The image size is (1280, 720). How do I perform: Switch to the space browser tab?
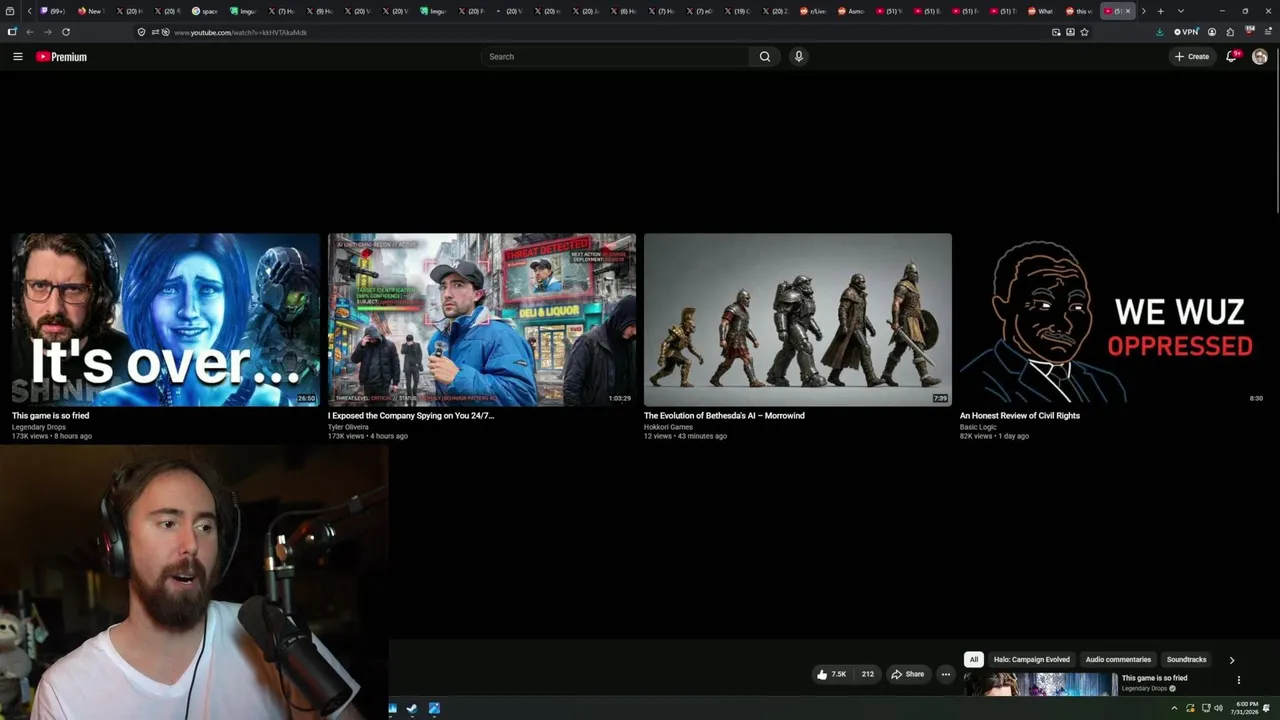pos(206,11)
